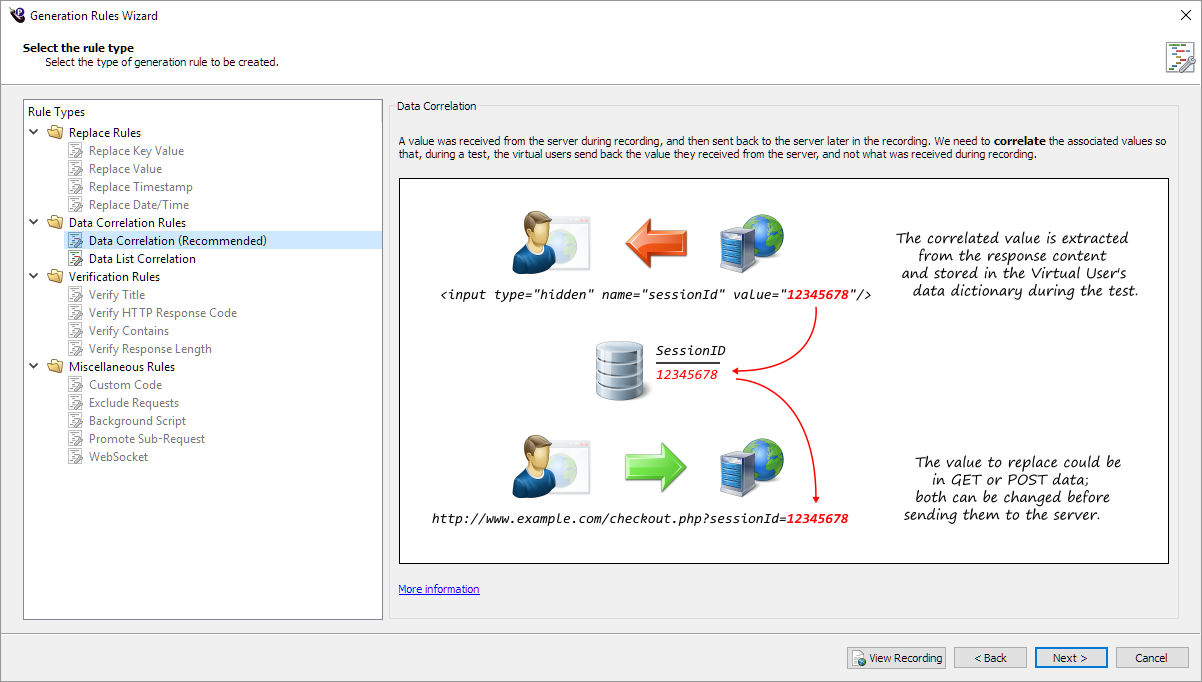The width and height of the screenshot is (1202, 682).
Task: Click the Data List Correlation rule icon
Action: 76,259
